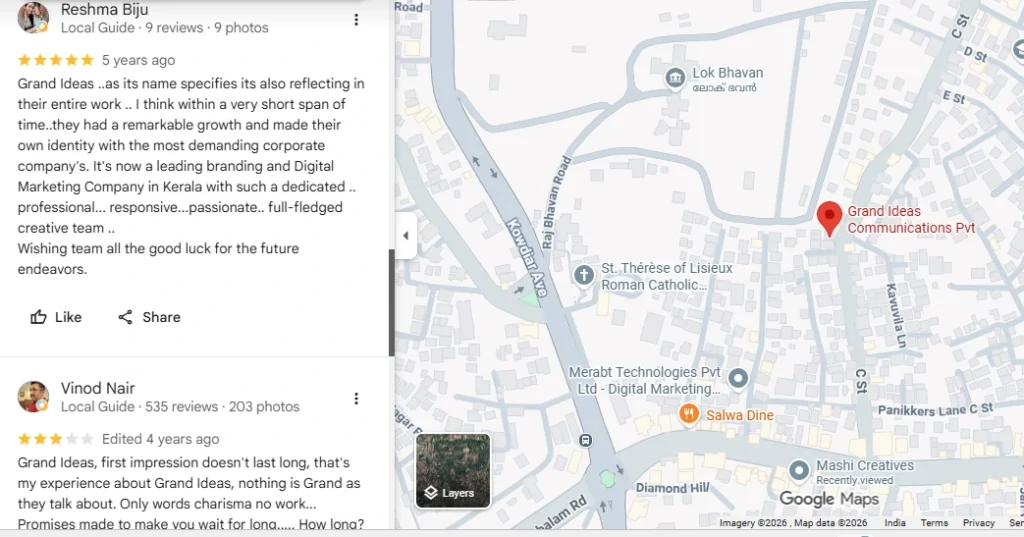Viewport: 1024px width, 537px height.
Task: Click the St. Thérèse of Lisieux label
Action: click(x=667, y=276)
